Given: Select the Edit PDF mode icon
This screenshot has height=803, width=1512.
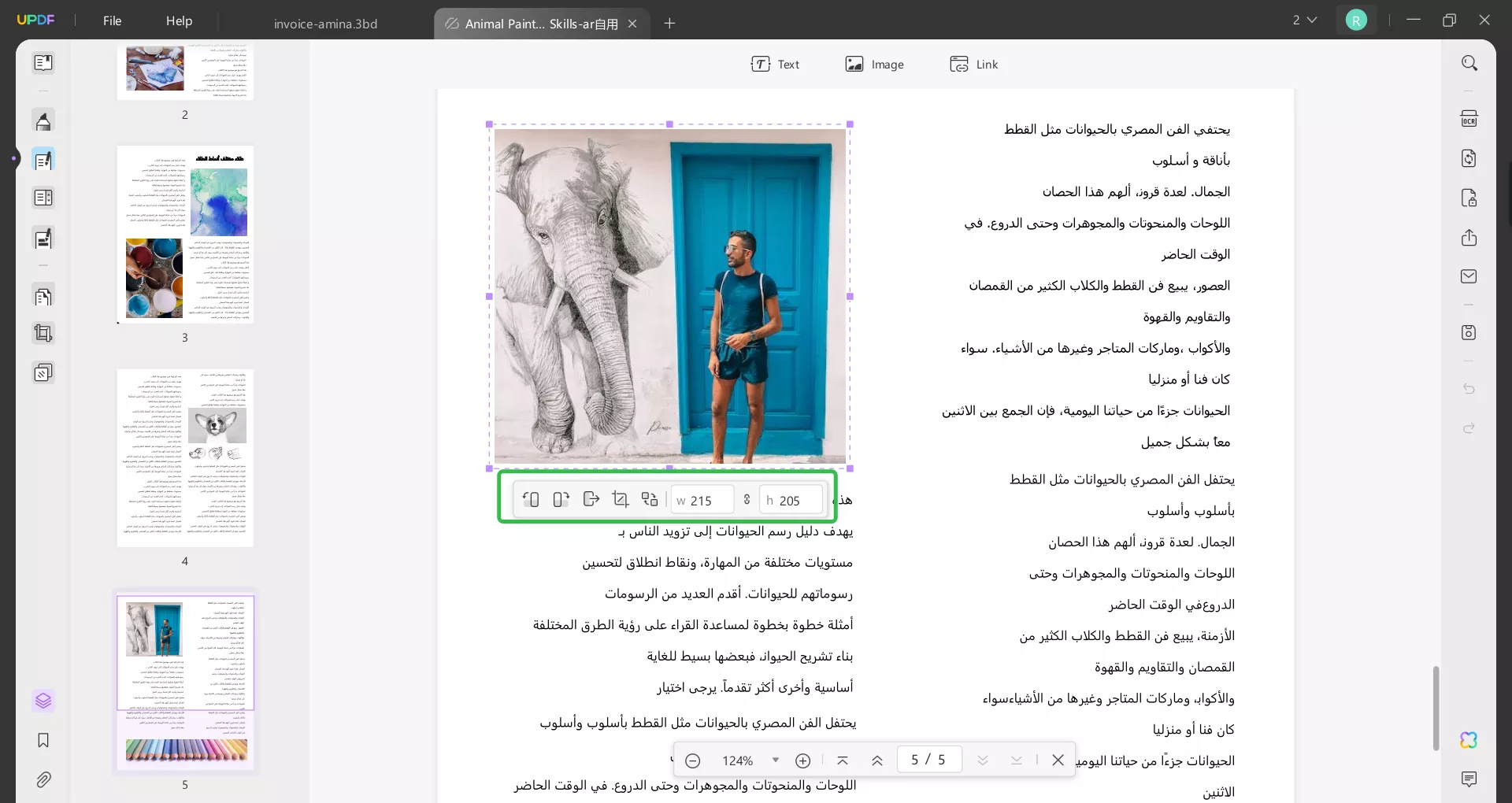Looking at the screenshot, I should [43, 160].
